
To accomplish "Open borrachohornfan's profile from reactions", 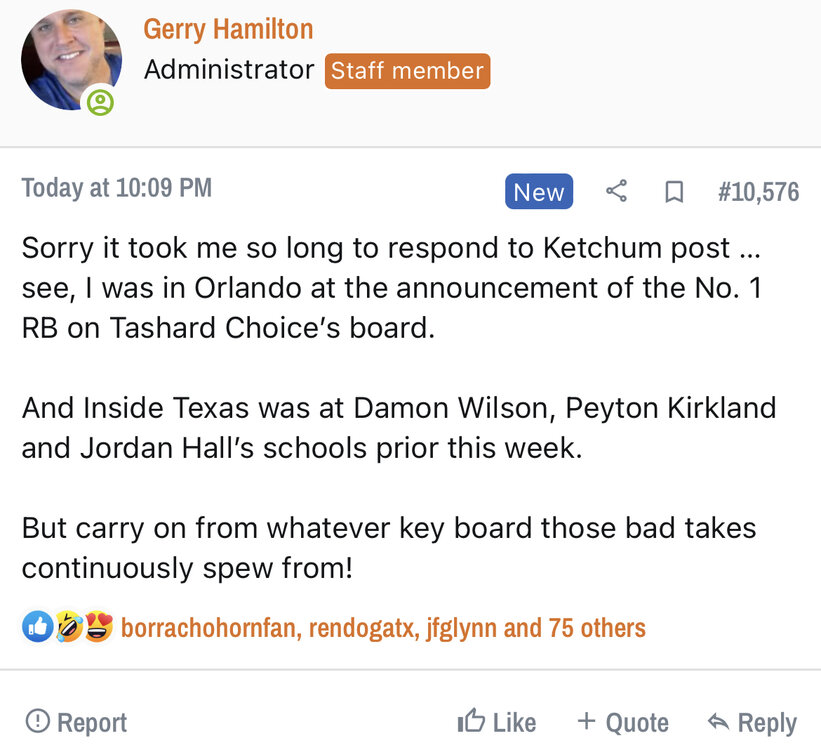I will pyautogui.click(x=209, y=628).
